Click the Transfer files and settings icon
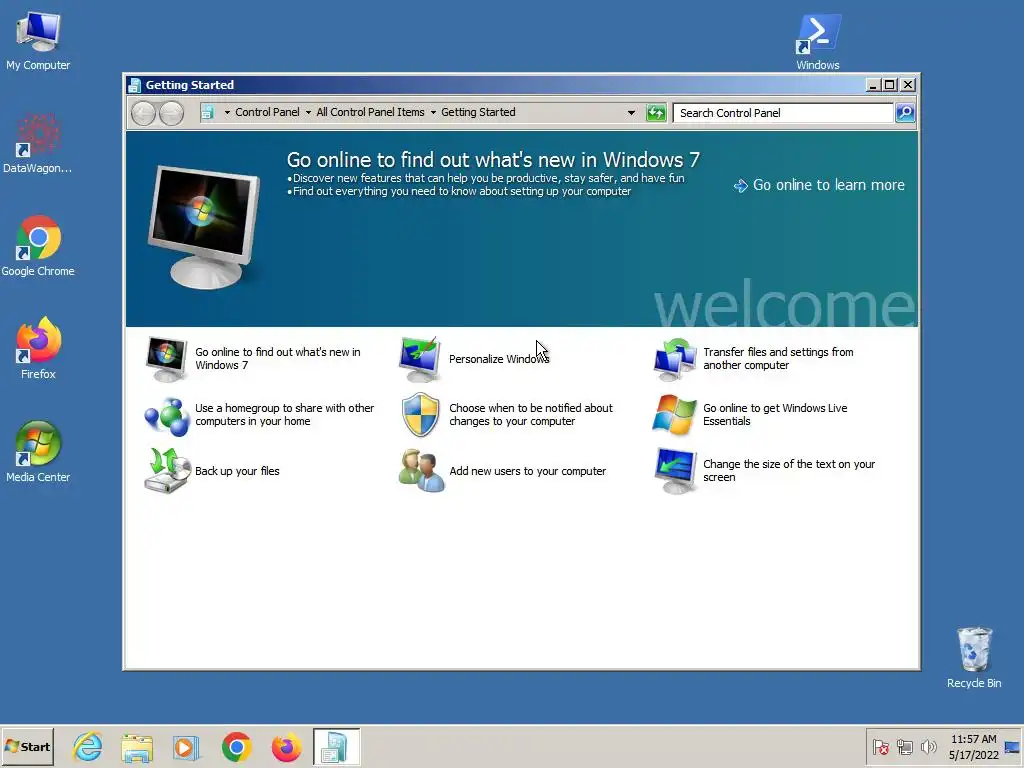The width and height of the screenshot is (1024, 768). [675, 359]
